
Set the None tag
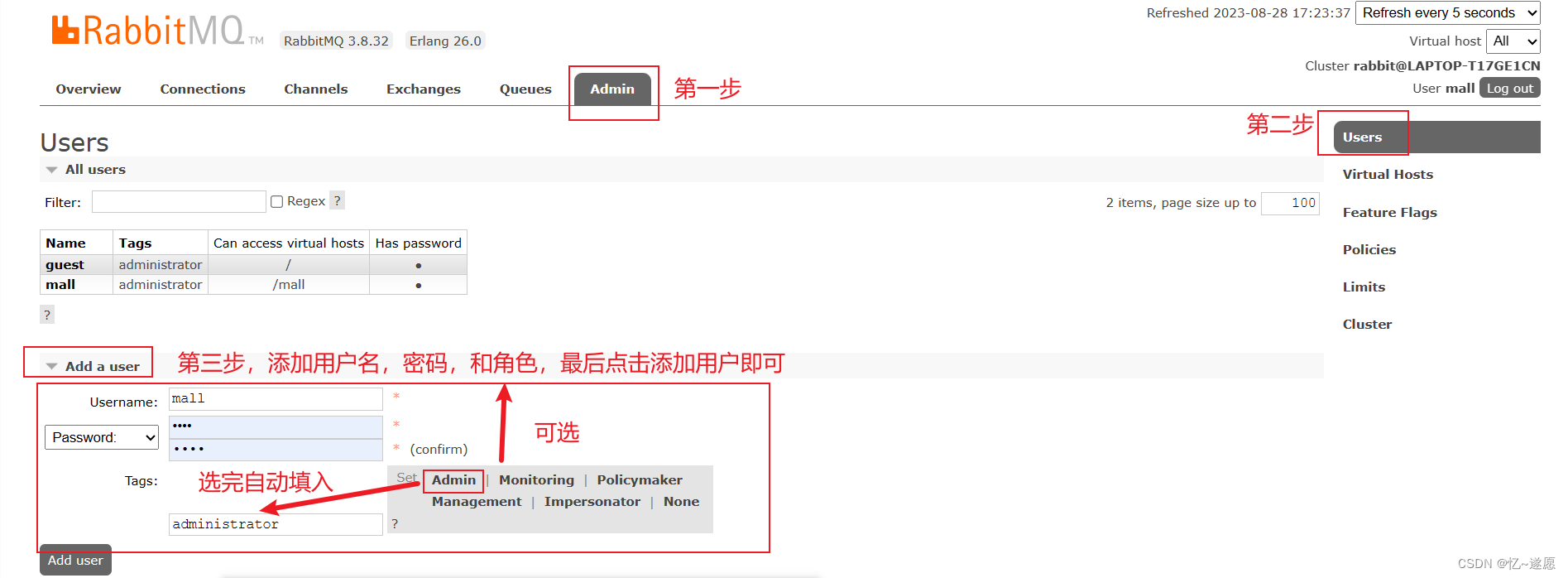[x=681, y=502]
